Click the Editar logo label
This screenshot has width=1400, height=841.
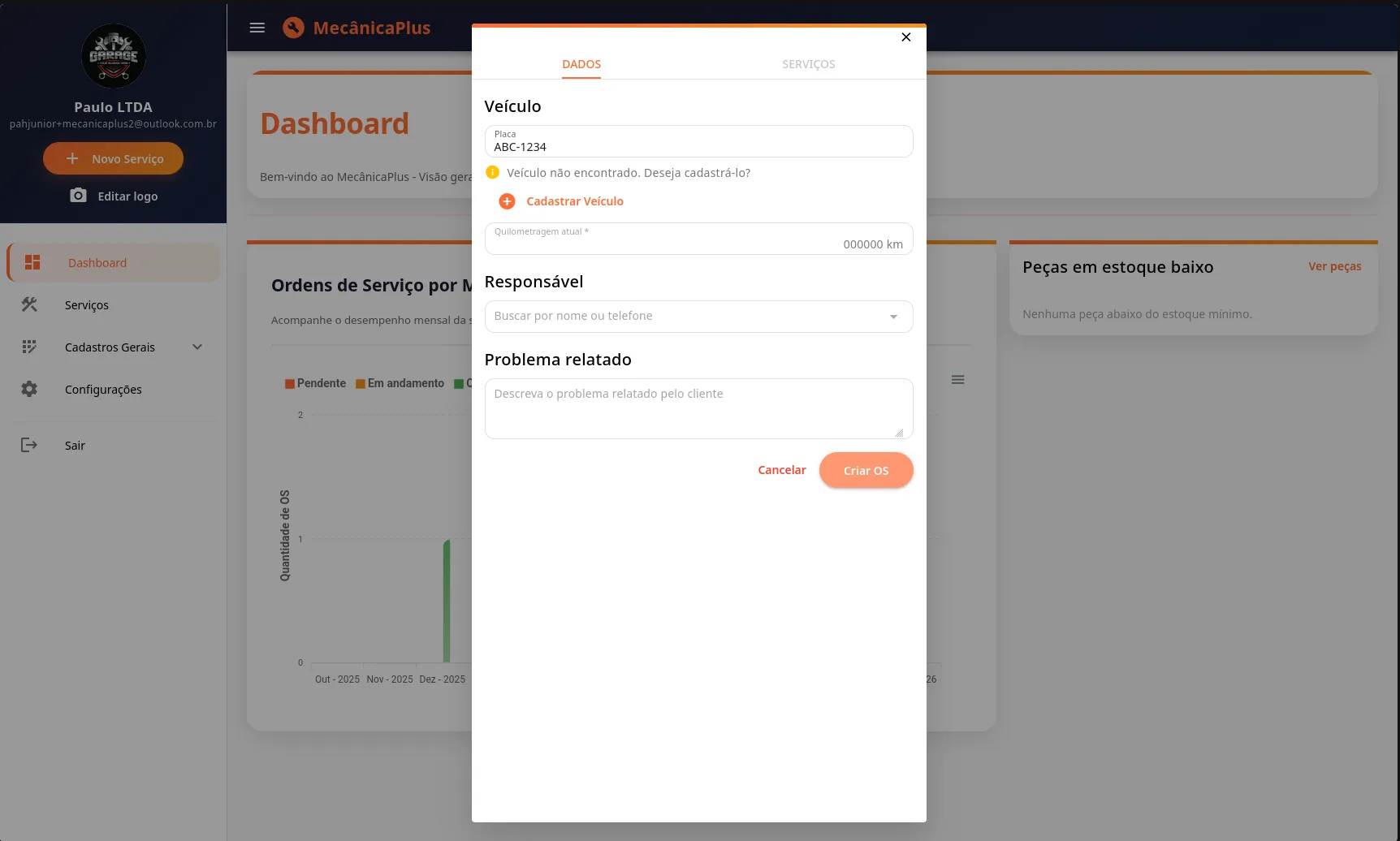pos(127,196)
